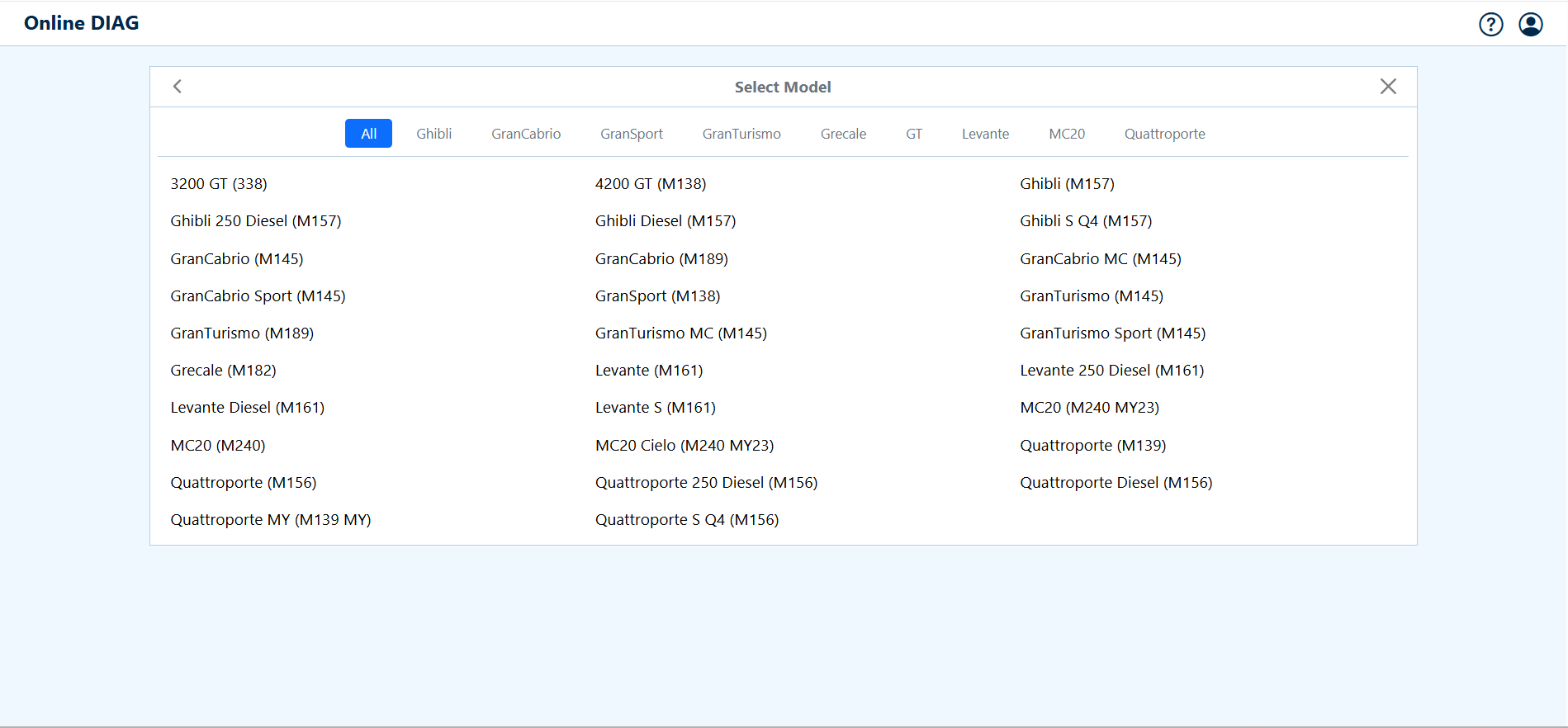Open MC20 Cielo (M240 MY23)

coord(684,446)
